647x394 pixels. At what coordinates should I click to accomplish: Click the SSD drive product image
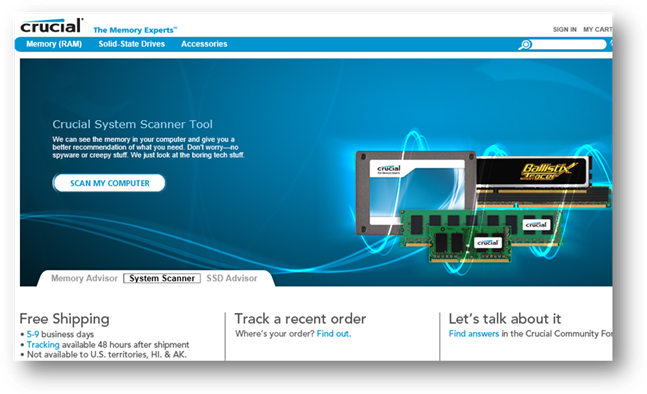415,192
